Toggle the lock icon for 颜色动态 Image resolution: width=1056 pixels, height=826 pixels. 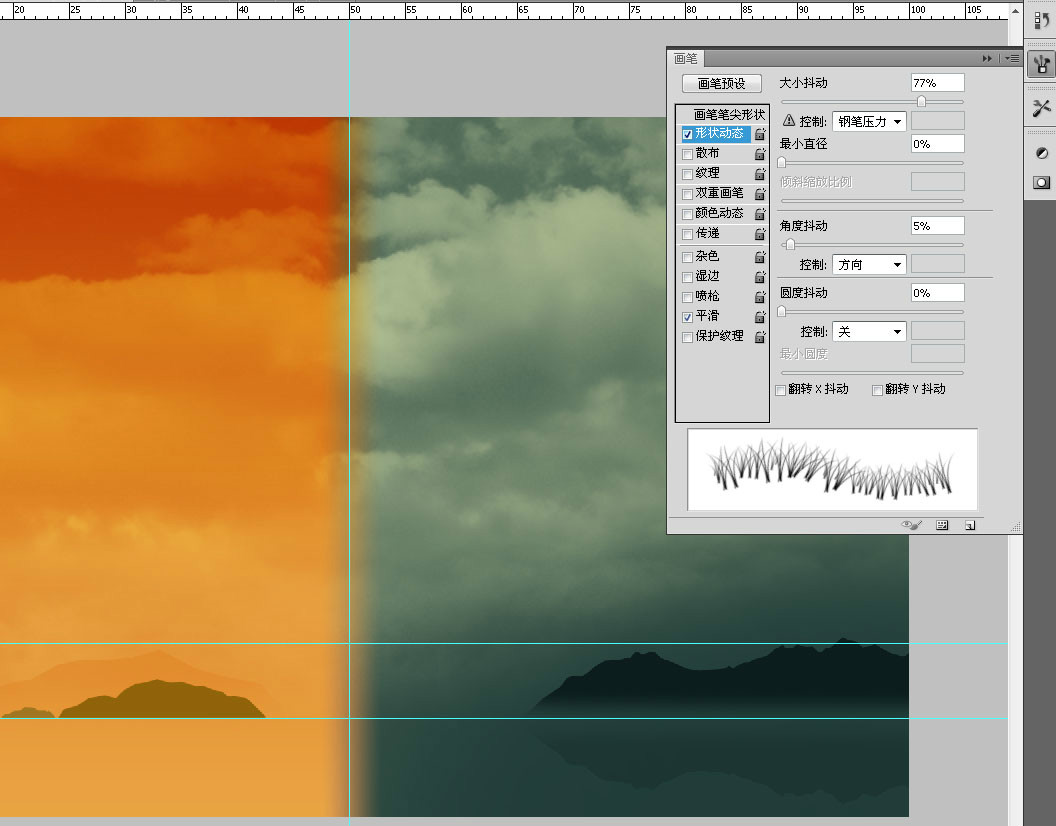pyautogui.click(x=760, y=214)
